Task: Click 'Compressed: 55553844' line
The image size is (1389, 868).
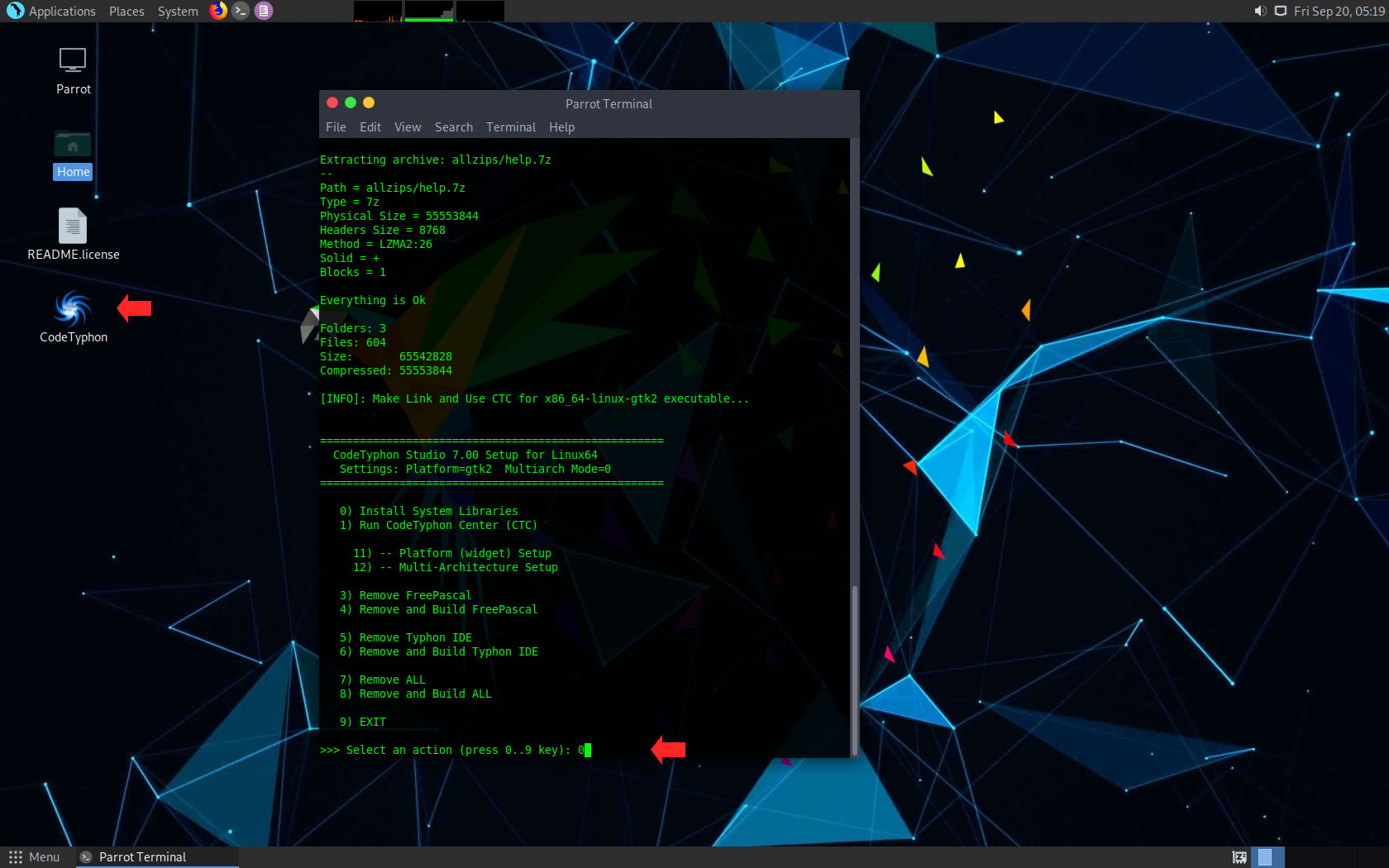Action: [386, 370]
